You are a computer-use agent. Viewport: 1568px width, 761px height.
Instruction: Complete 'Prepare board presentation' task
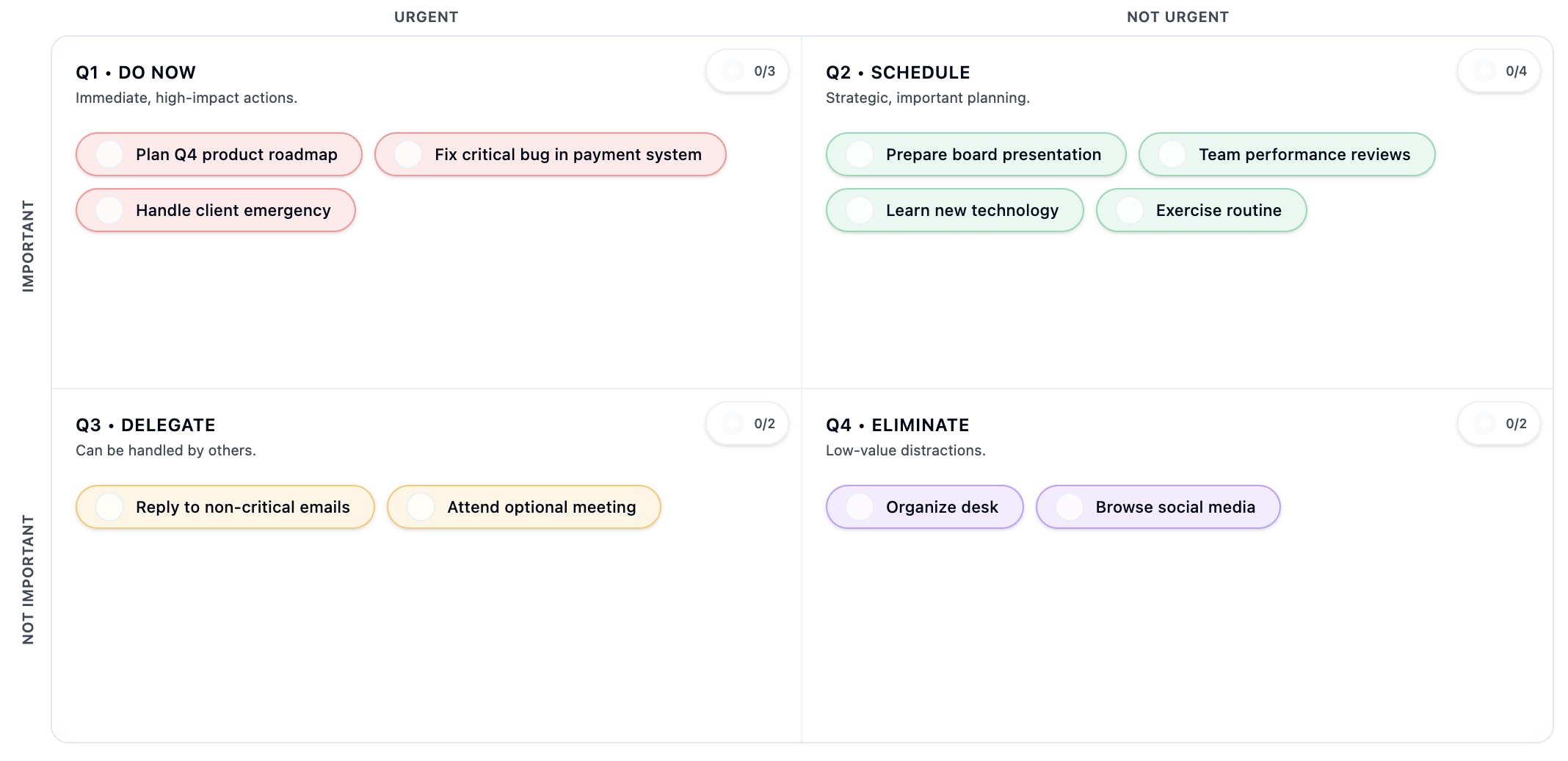pos(860,154)
